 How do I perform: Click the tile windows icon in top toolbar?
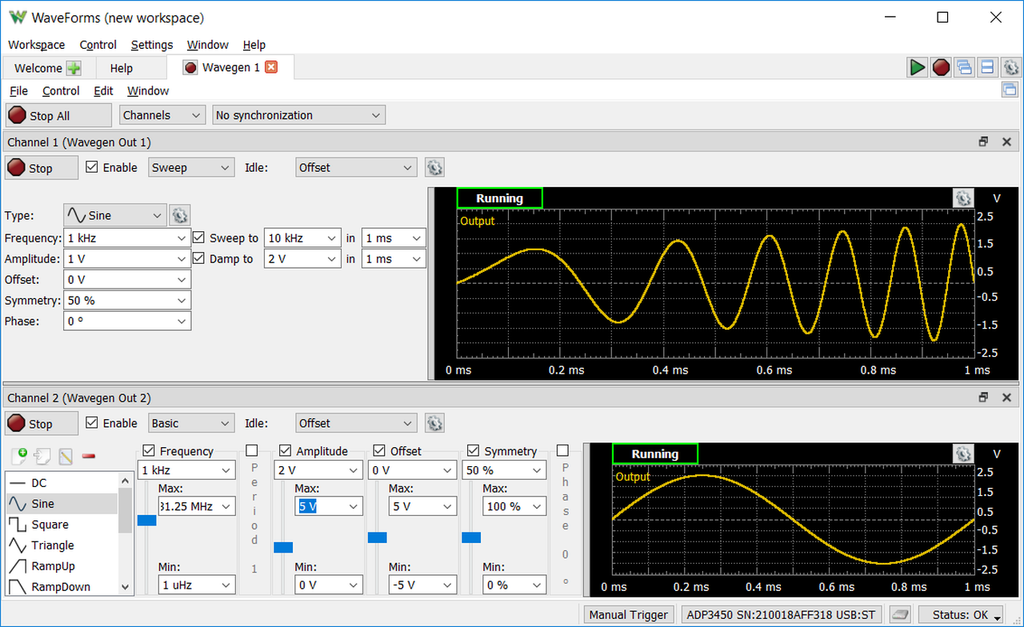(987, 68)
